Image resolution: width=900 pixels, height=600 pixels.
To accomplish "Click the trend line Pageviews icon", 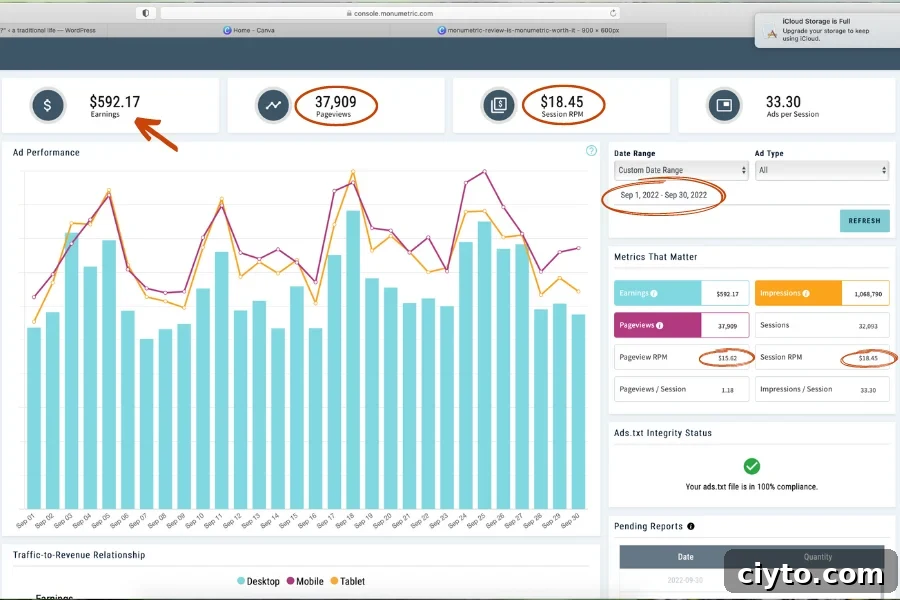I will click(273, 106).
